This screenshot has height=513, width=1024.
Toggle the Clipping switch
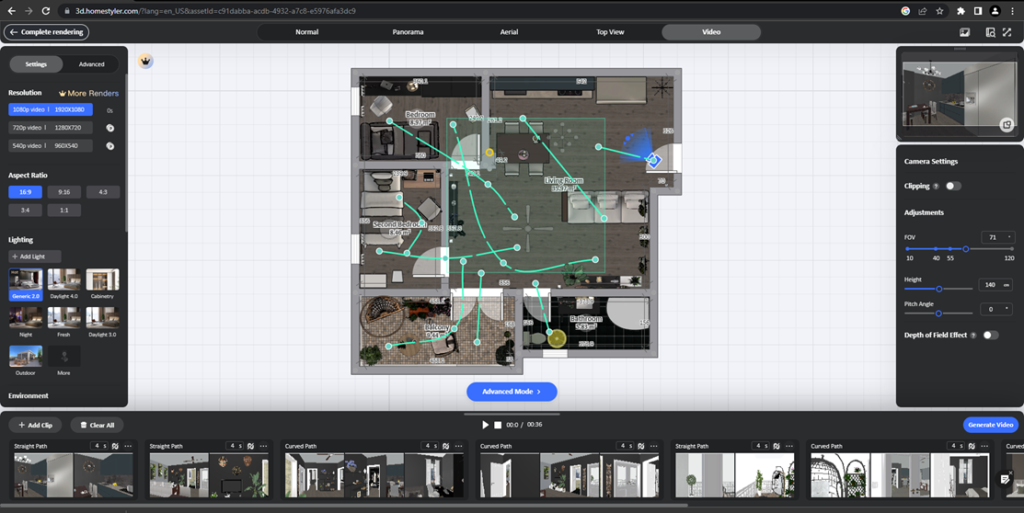click(953, 186)
